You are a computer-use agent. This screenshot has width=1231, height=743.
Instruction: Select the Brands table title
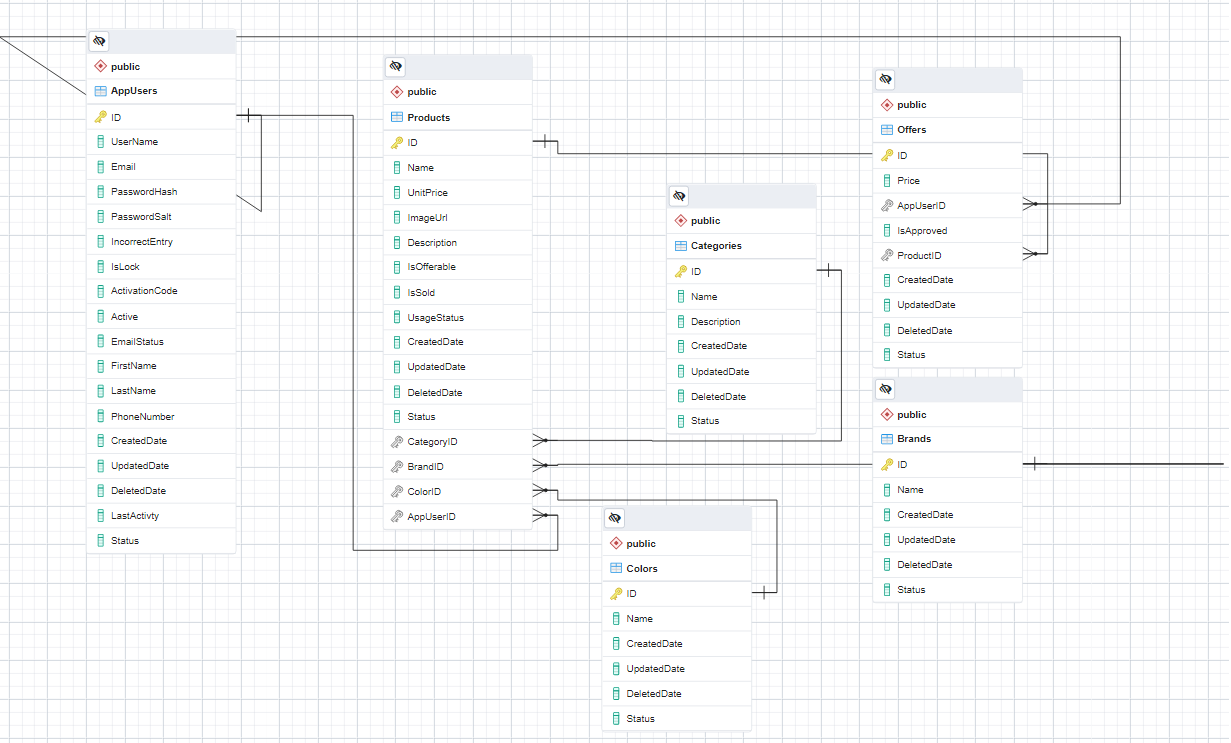(x=914, y=439)
